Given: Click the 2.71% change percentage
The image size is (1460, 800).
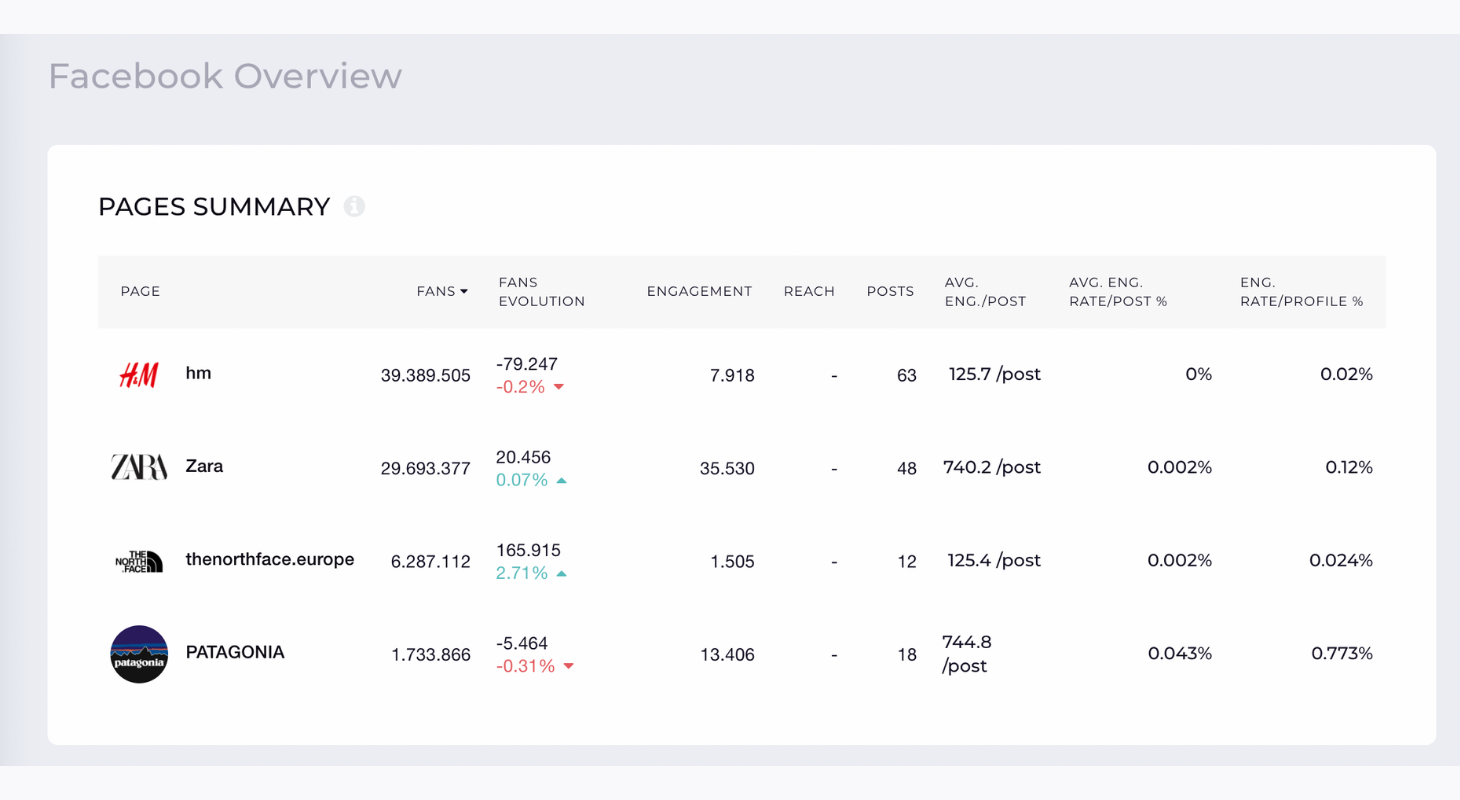Looking at the screenshot, I should point(522,573).
